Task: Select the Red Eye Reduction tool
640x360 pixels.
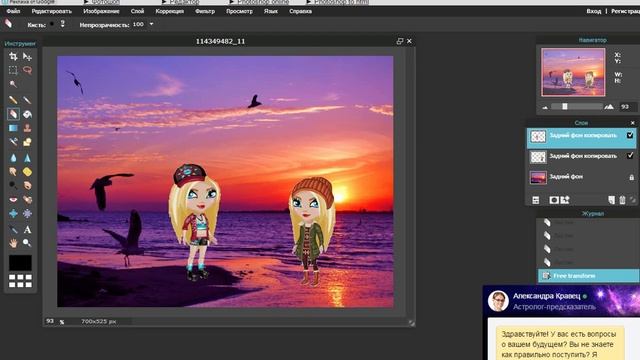Action: (x=13, y=200)
